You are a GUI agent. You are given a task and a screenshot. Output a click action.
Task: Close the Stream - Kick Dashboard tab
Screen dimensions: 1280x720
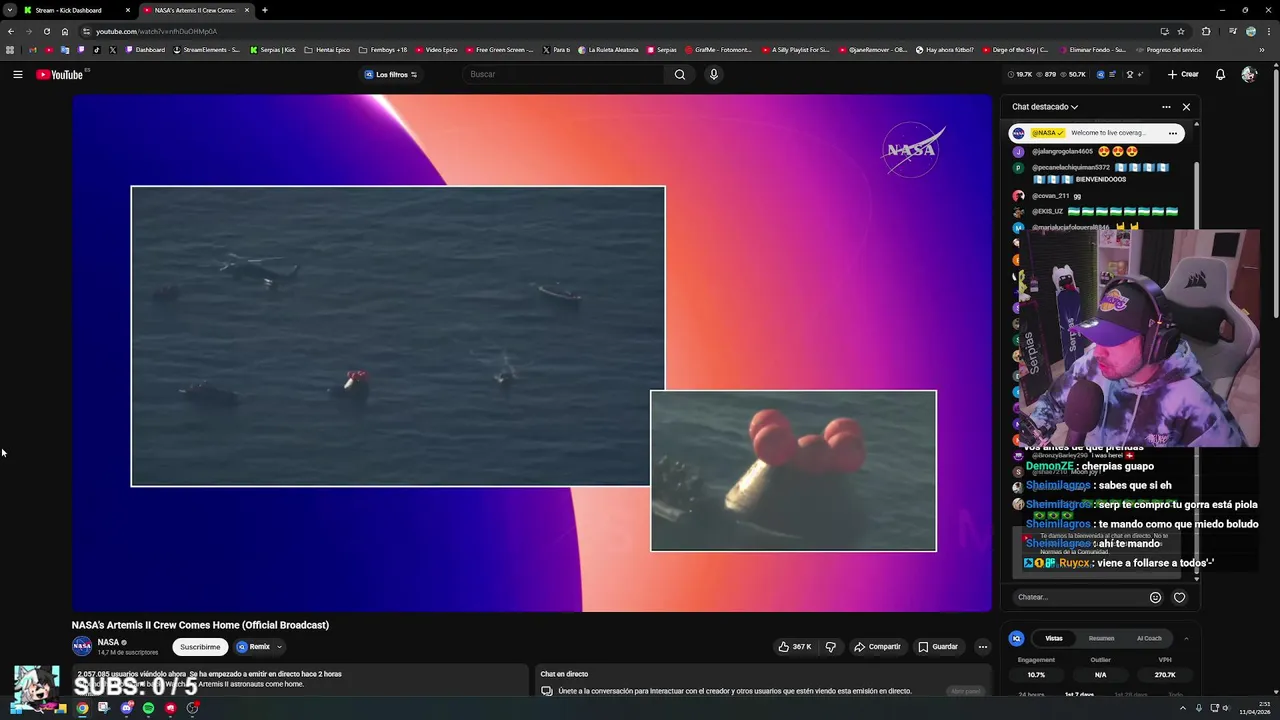128,10
